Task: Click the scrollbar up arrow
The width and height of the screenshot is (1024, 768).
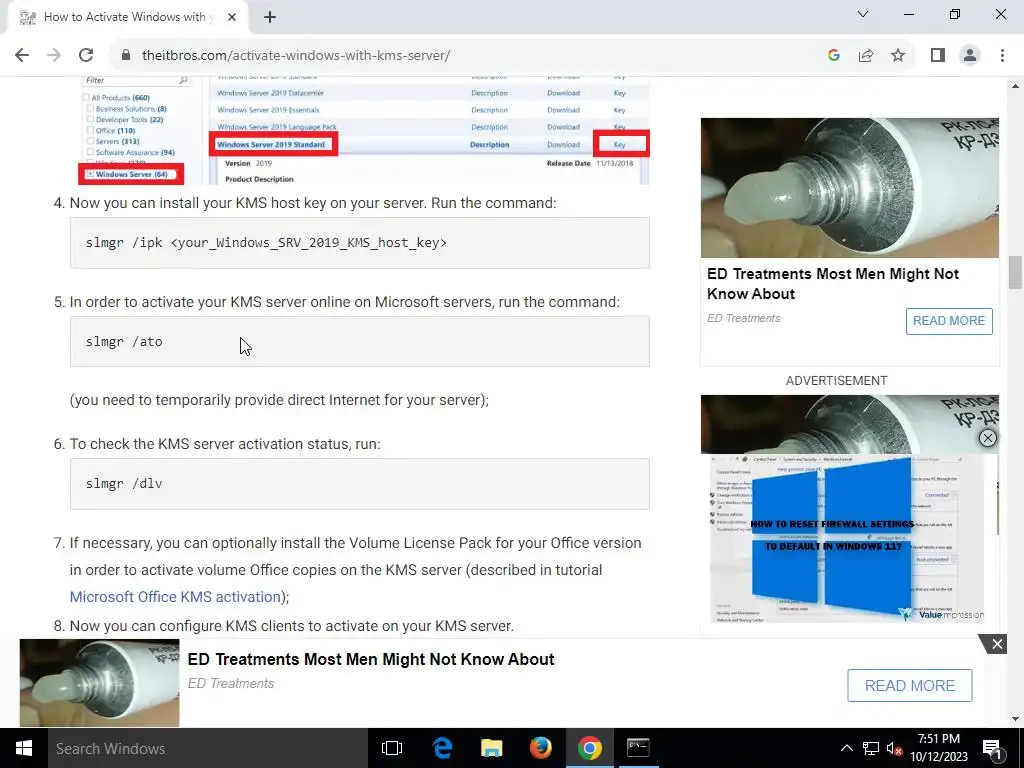Action: coord(1015,86)
